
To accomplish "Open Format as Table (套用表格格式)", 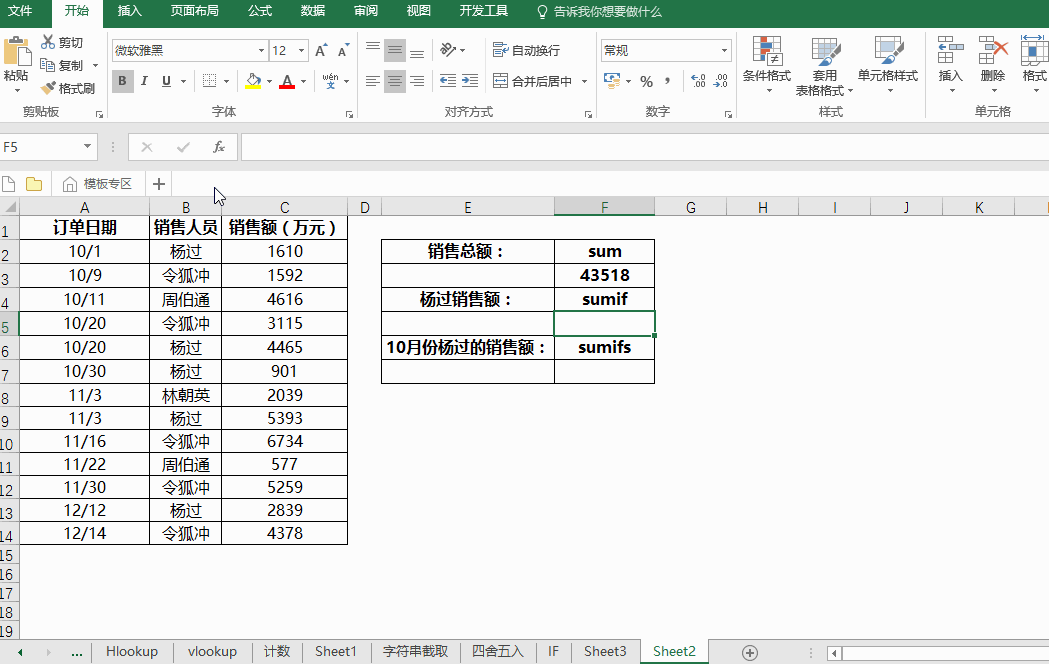I will [x=824, y=66].
